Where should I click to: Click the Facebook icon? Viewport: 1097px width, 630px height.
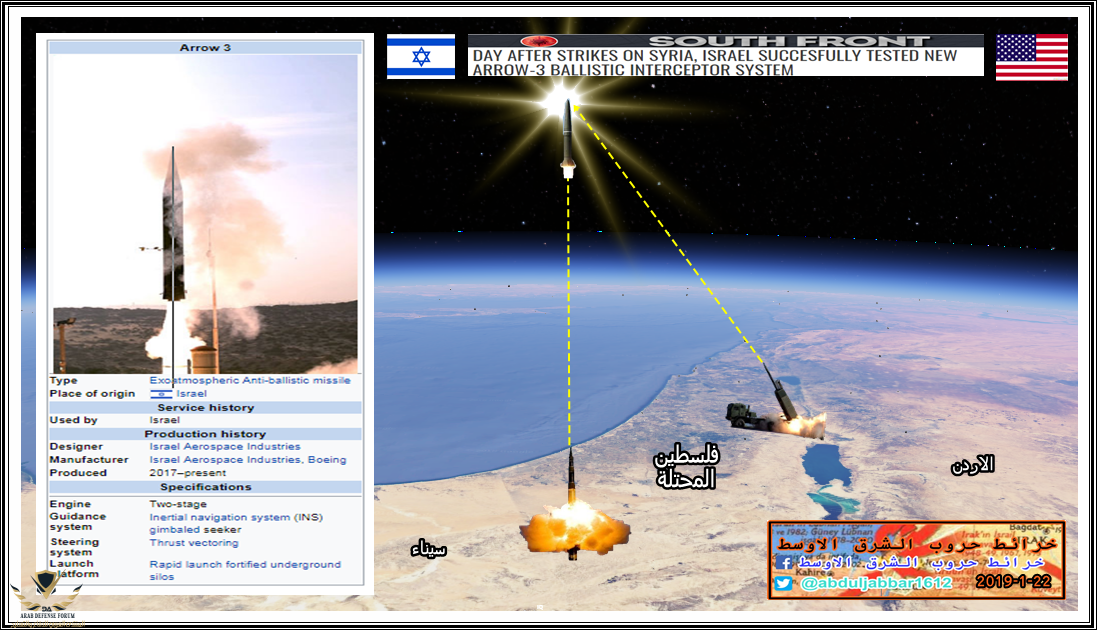point(784,563)
